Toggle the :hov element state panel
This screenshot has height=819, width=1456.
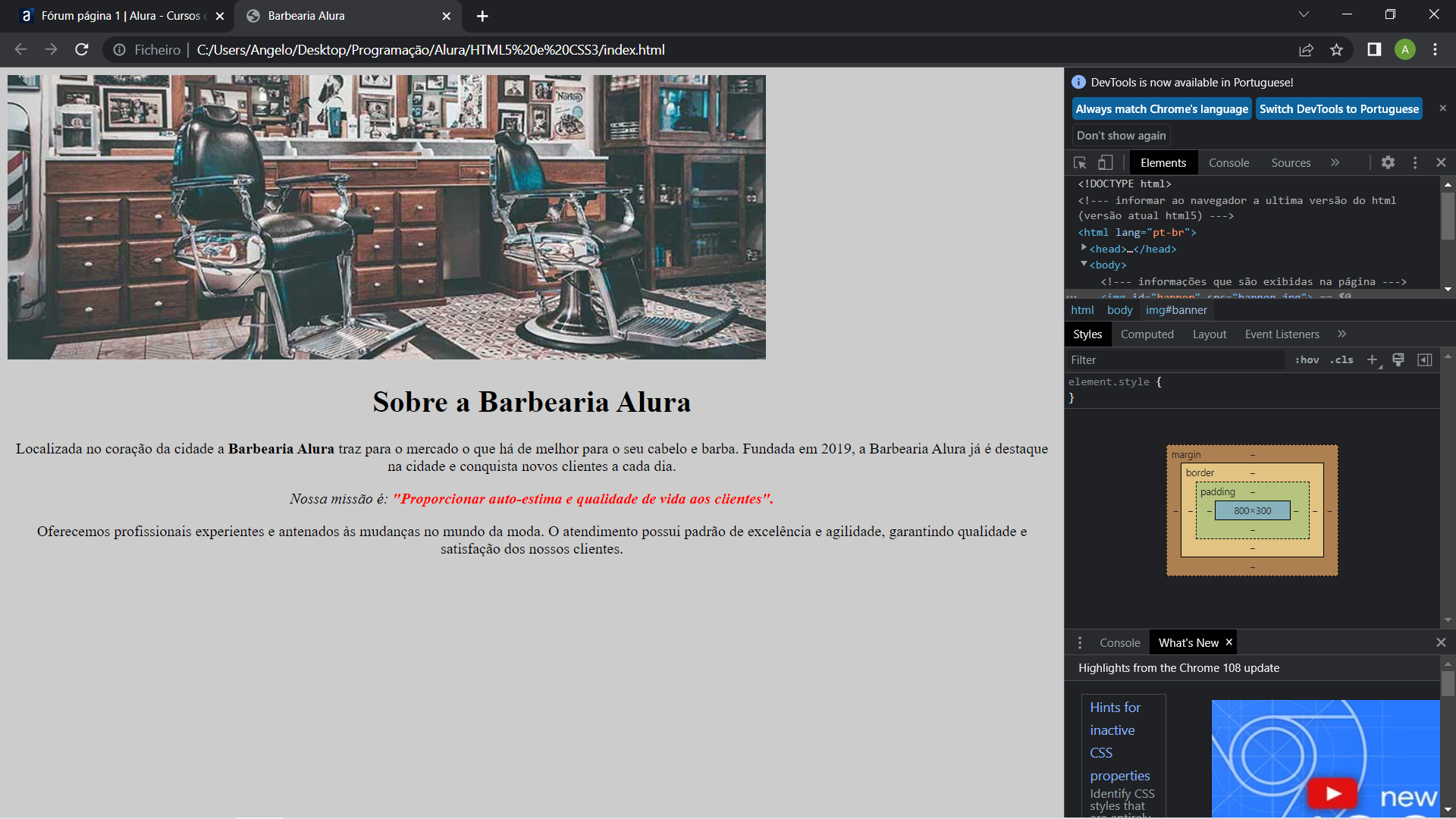click(x=1307, y=360)
